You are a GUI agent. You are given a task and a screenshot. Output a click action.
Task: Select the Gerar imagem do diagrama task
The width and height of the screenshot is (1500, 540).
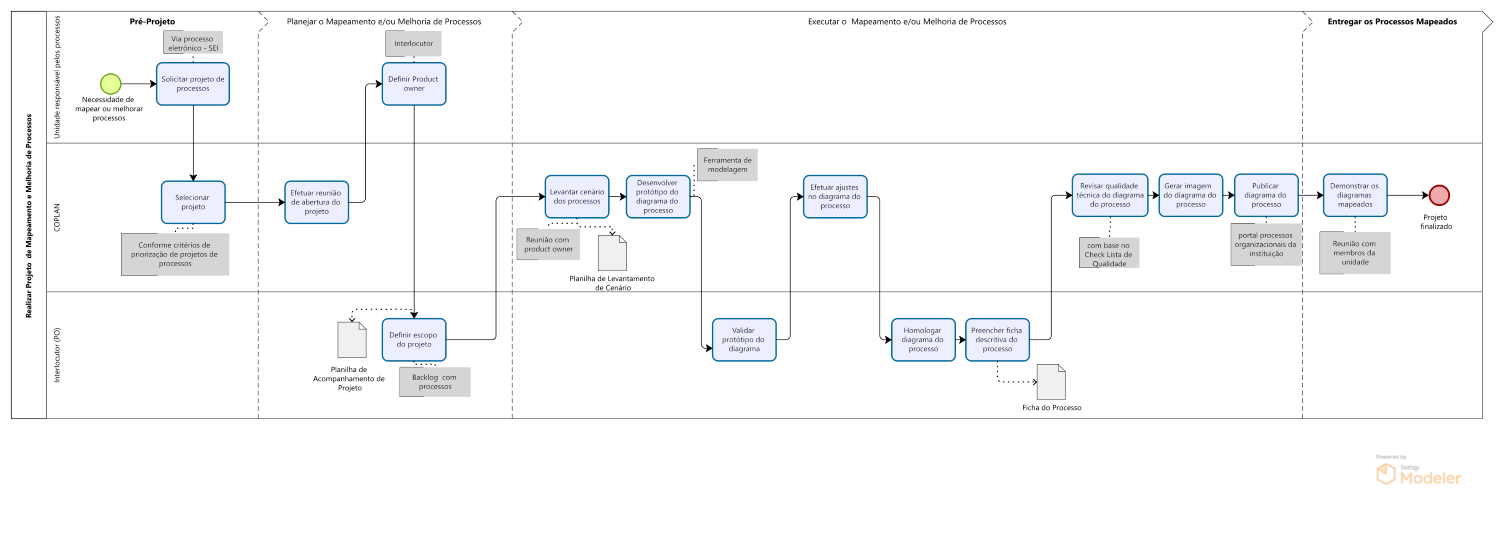pos(1191,194)
